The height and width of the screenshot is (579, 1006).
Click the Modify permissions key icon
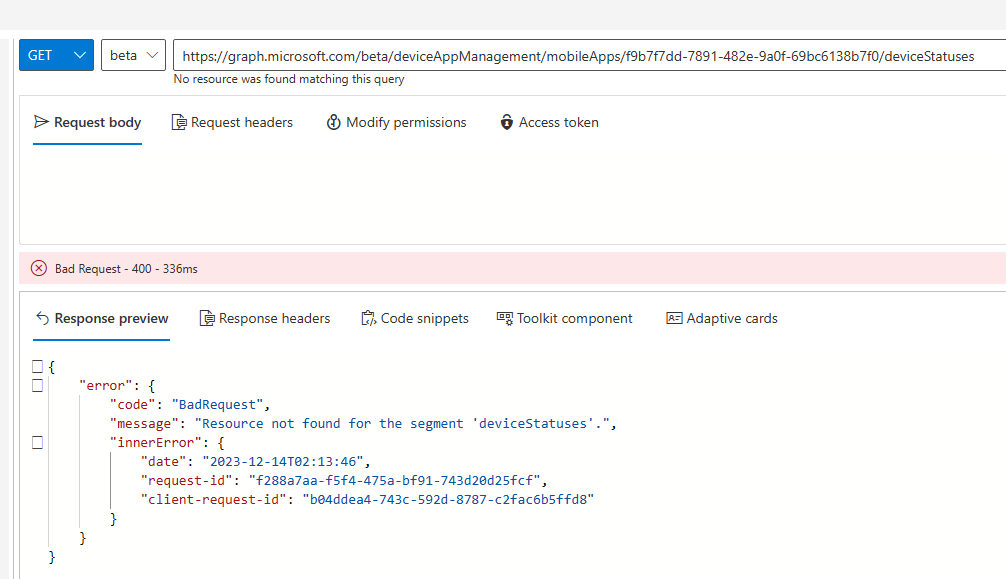coord(334,122)
